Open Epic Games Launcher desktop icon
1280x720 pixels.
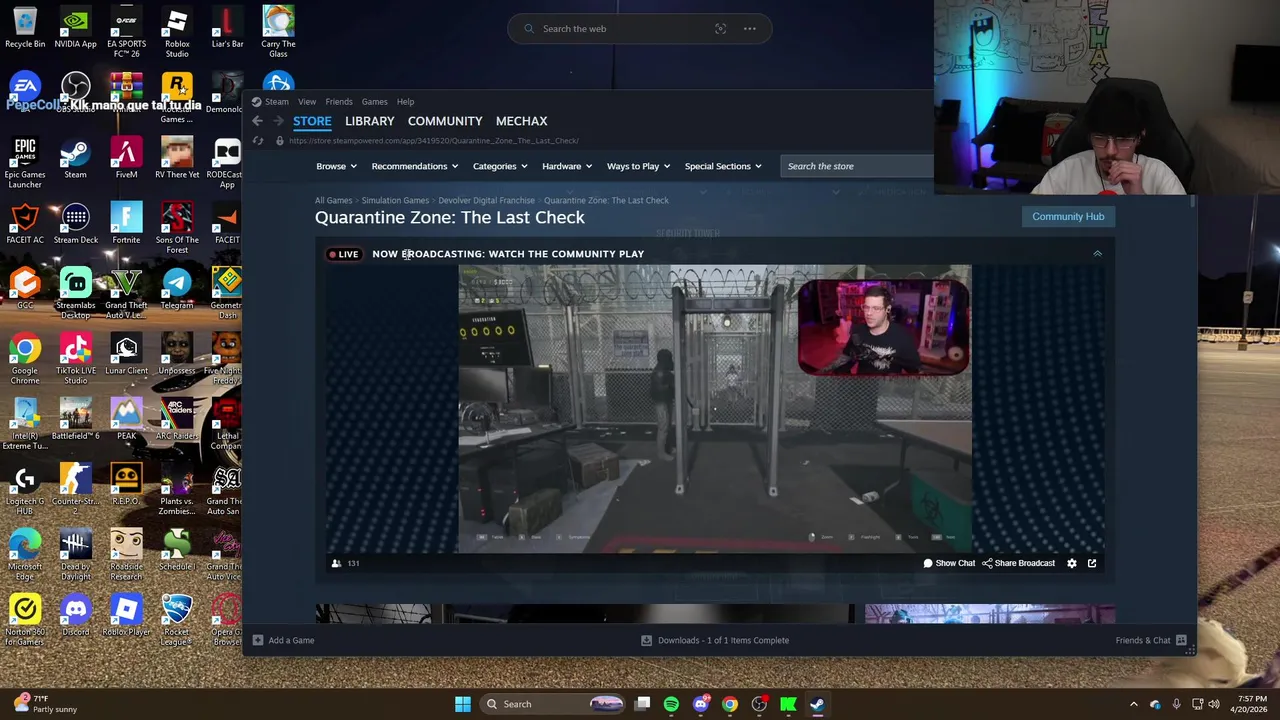click(25, 164)
